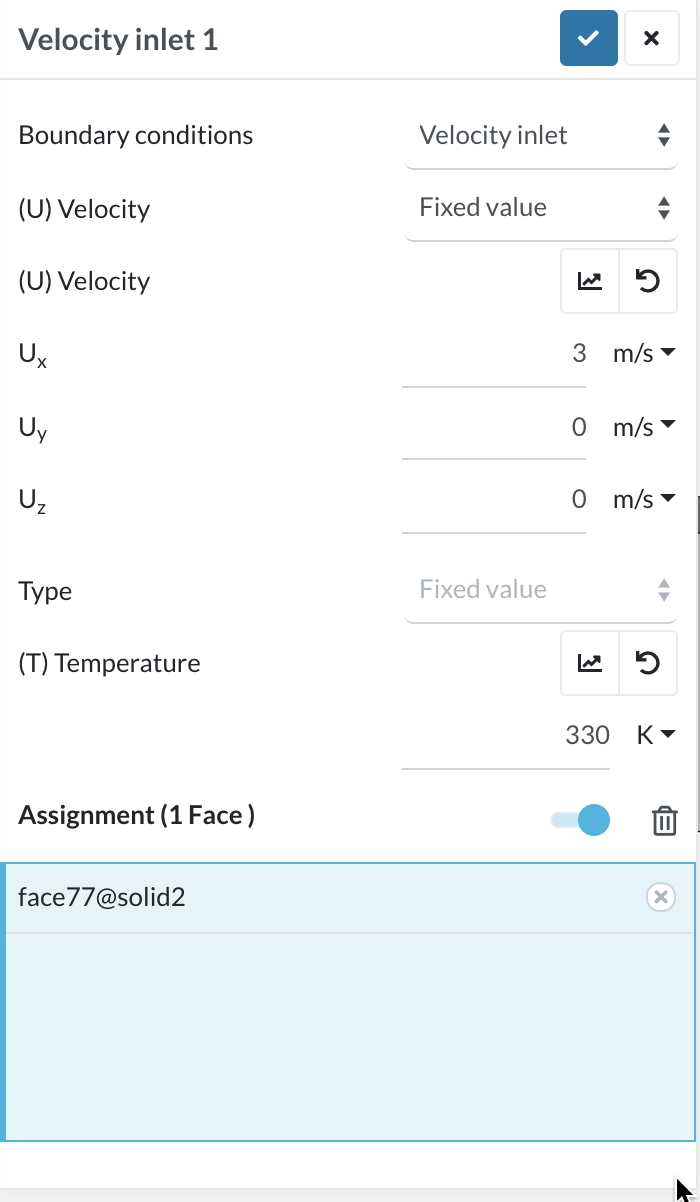Delete all assignments with trash icon
This screenshot has height=1202, width=700.
coord(664,821)
